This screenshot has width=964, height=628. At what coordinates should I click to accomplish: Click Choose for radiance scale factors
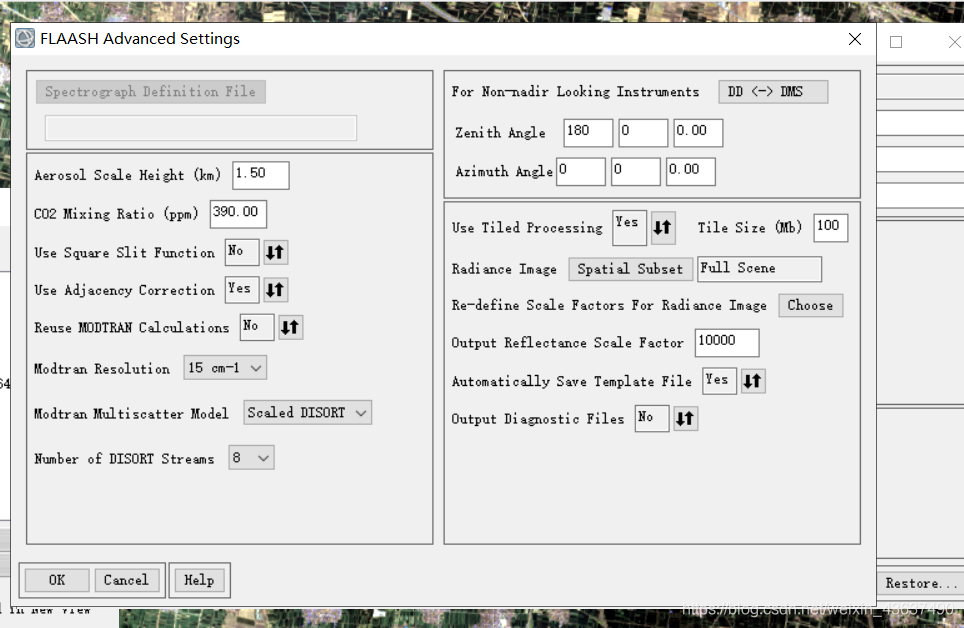coord(810,305)
